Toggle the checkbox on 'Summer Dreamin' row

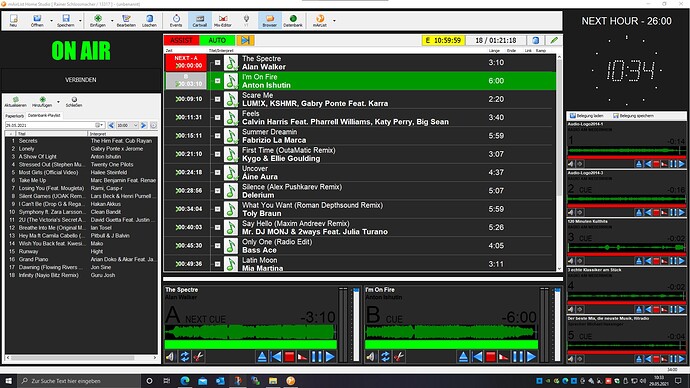click(217, 136)
